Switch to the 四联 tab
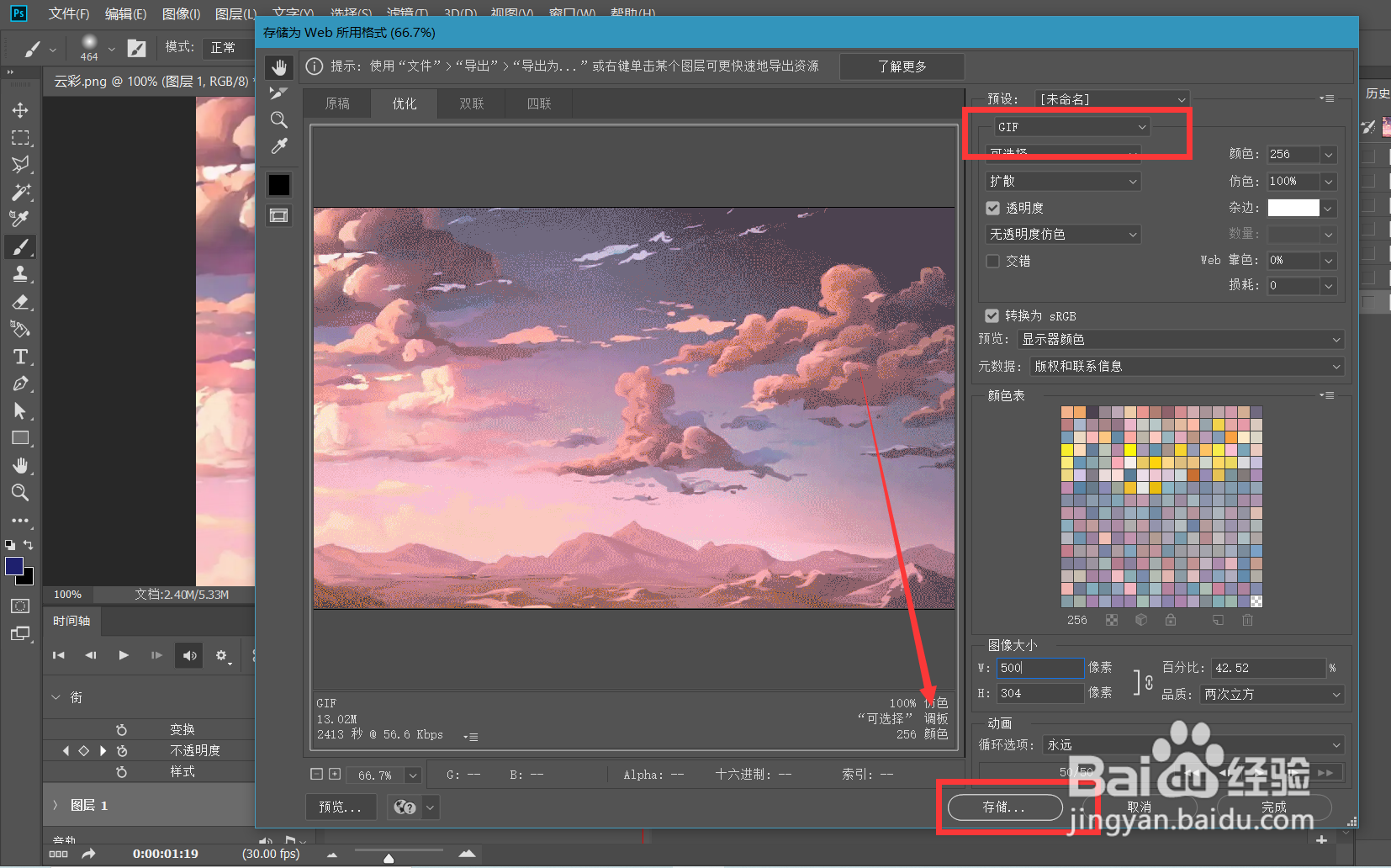Image resolution: width=1391 pixels, height=868 pixels. (x=539, y=103)
